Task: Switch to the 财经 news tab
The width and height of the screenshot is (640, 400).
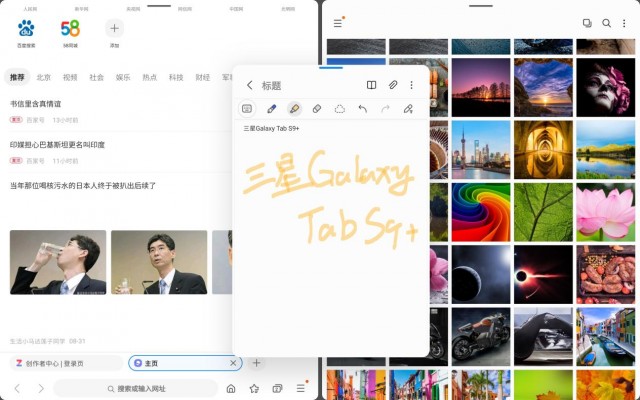Action: click(202, 77)
